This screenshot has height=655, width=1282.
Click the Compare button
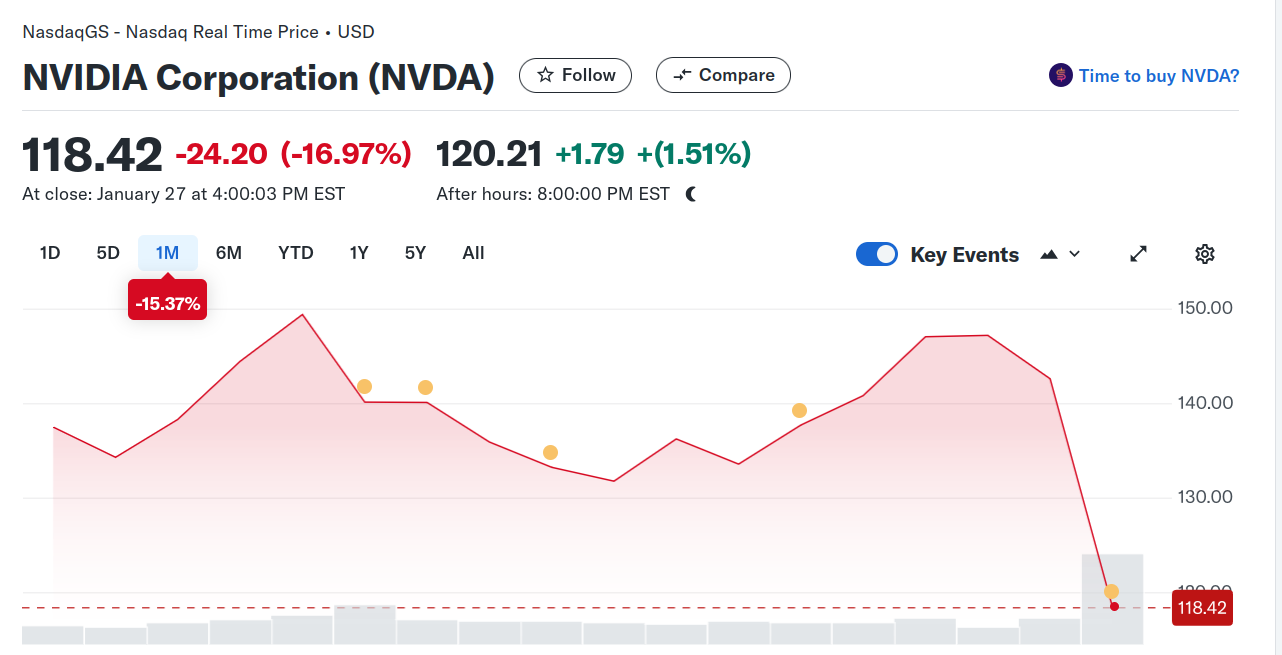tap(723, 75)
